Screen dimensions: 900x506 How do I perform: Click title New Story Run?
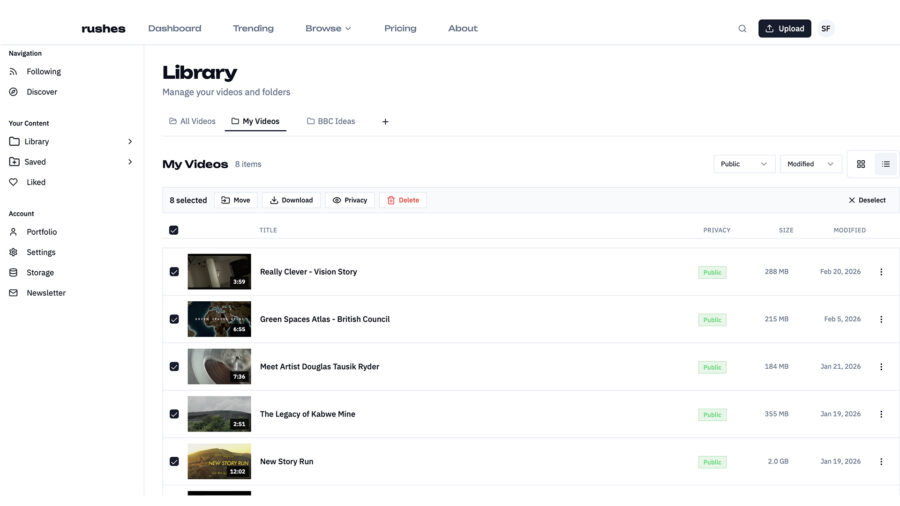point(286,462)
